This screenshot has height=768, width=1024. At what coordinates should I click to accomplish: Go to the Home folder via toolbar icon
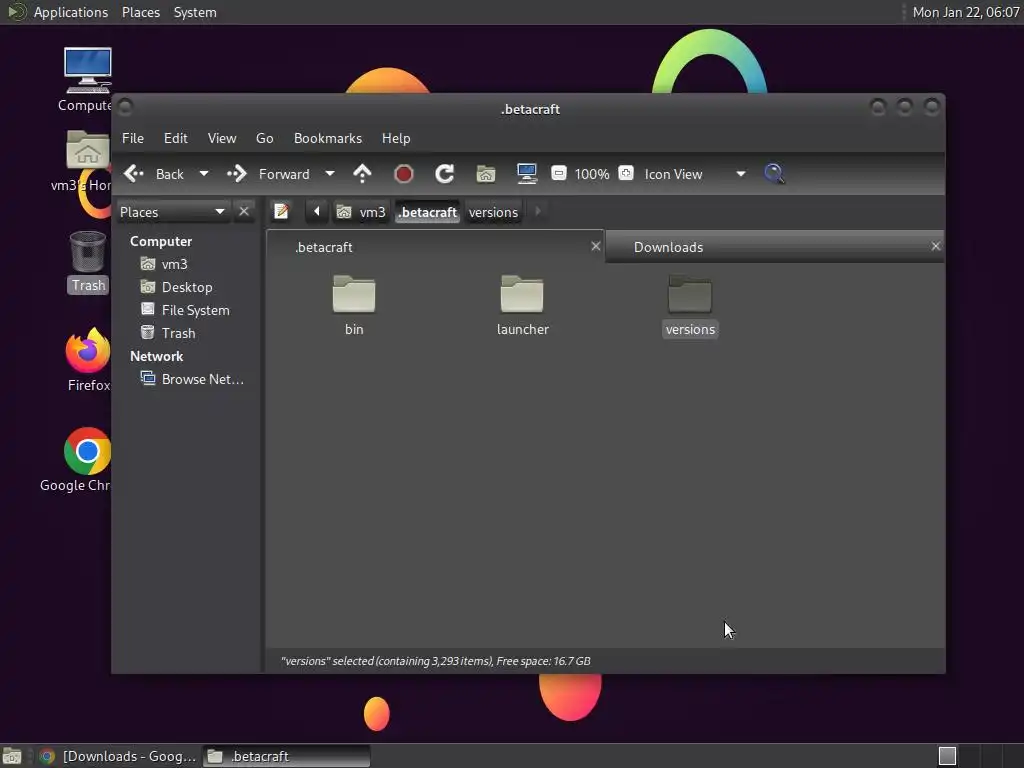click(x=485, y=174)
